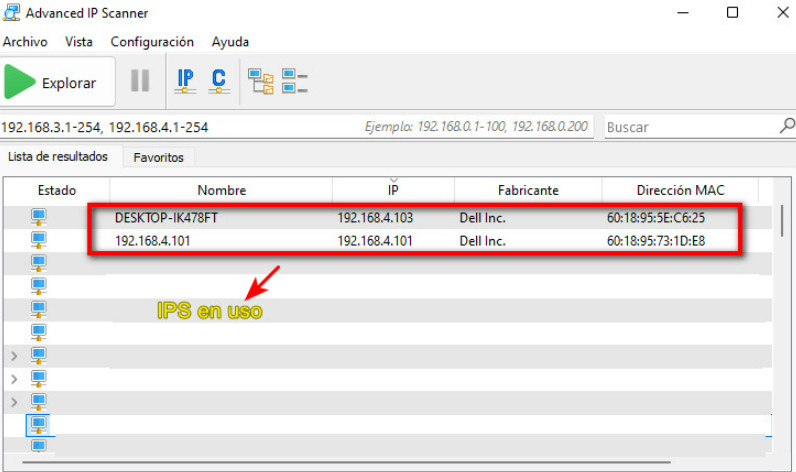Switch to the Favoritos tab

158,157
